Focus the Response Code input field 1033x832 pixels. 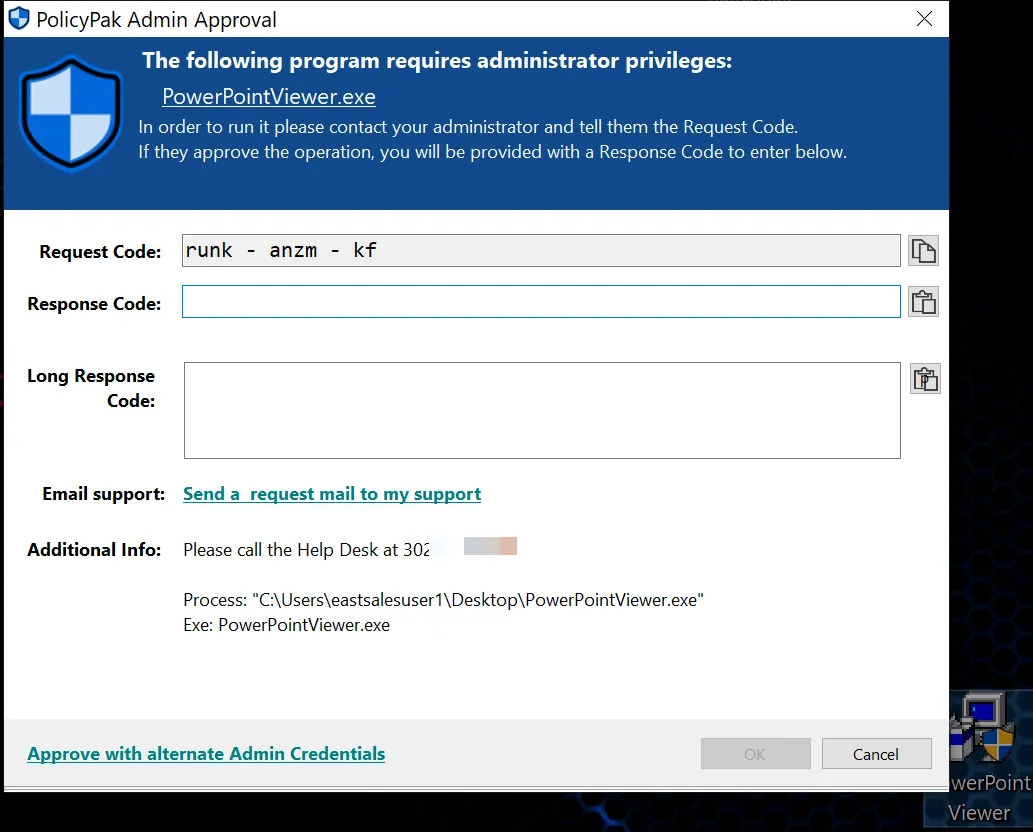pos(541,302)
